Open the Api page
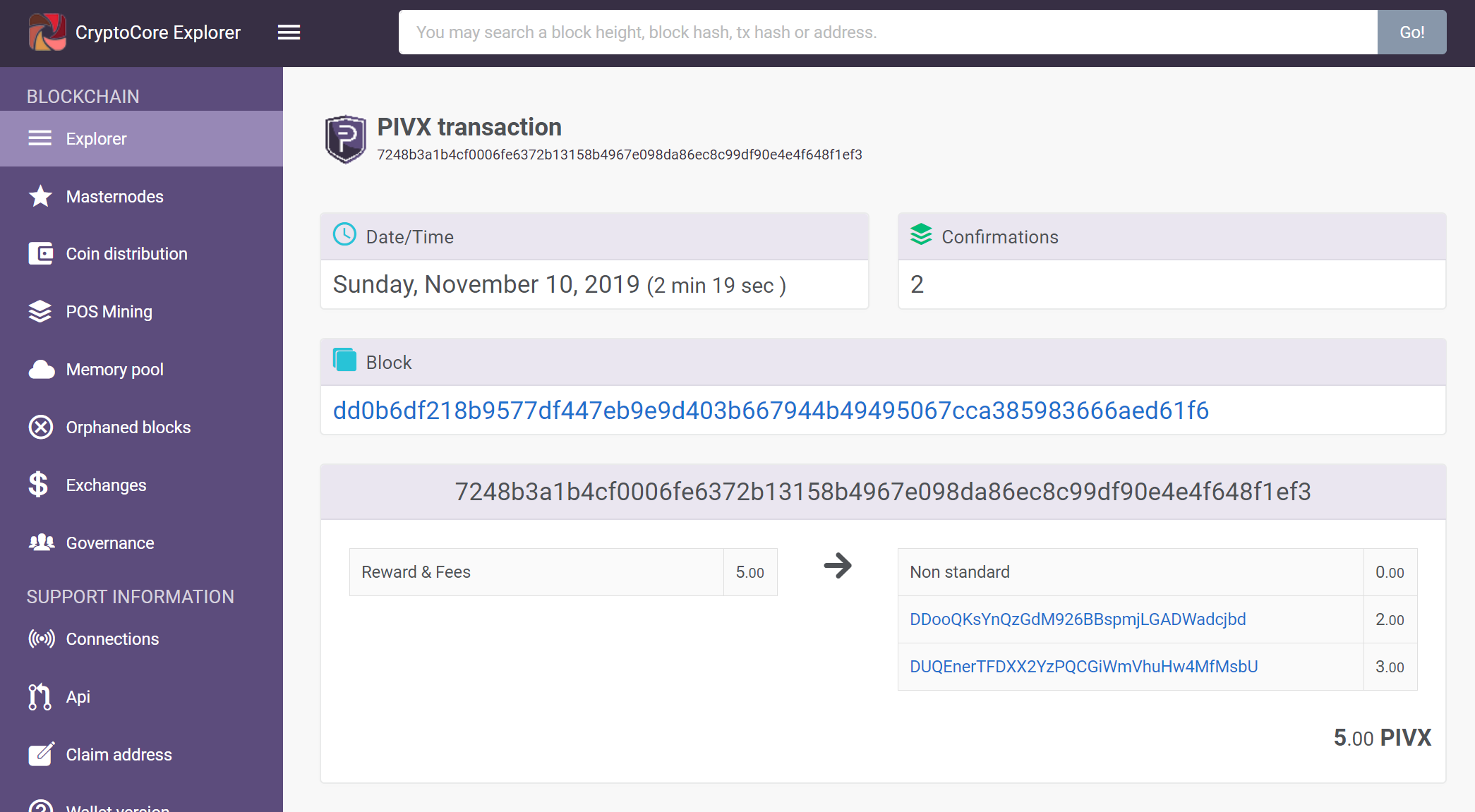The image size is (1475, 812). coord(141,697)
